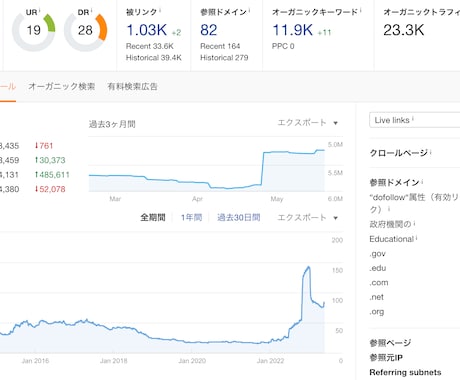The image size is (460, 380).
Task: Click the クロールページ sidebar heading
Action: (399, 153)
